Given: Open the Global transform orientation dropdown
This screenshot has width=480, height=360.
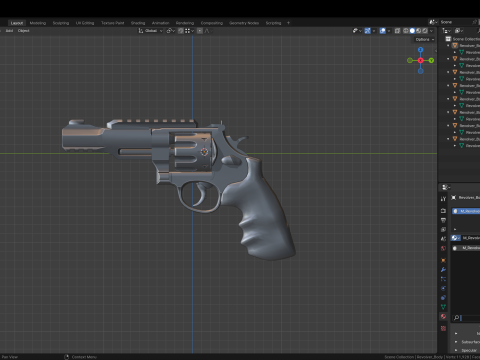Looking at the screenshot, I should click(151, 31).
